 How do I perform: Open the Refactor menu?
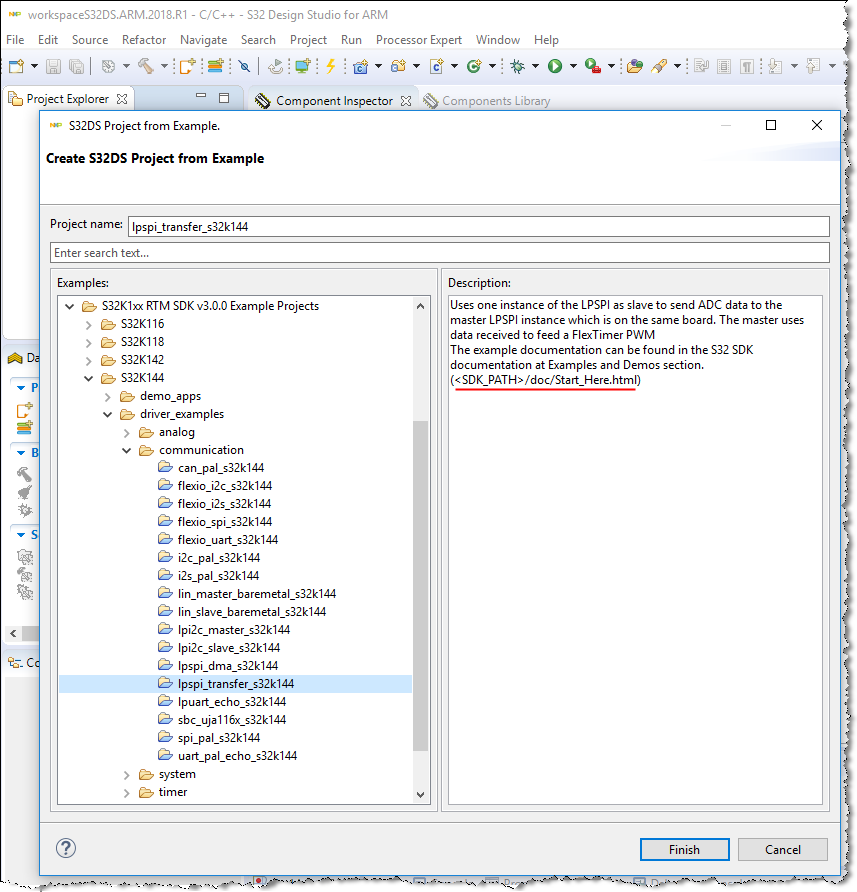coord(144,40)
